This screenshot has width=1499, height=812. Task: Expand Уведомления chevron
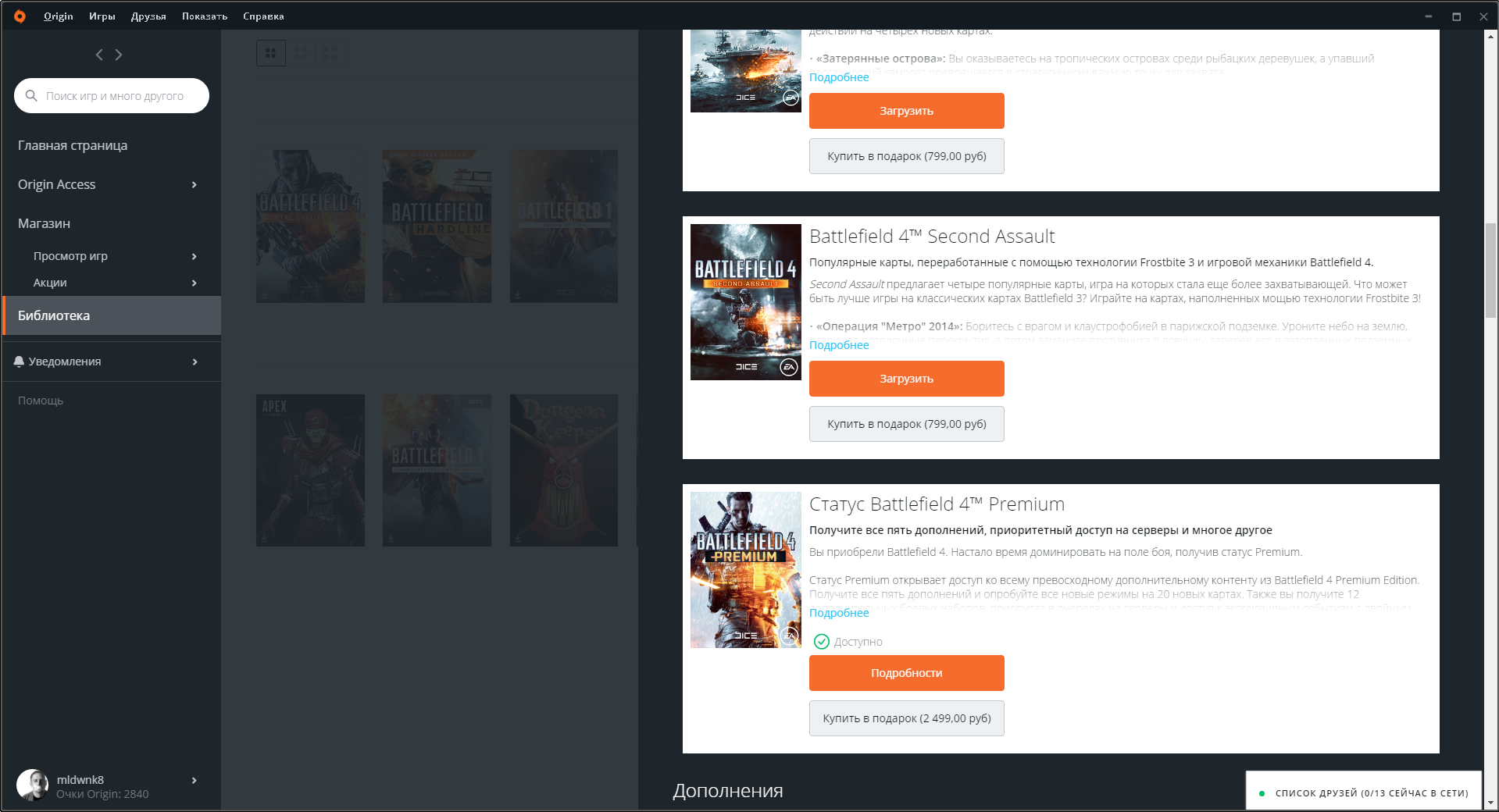tap(195, 361)
